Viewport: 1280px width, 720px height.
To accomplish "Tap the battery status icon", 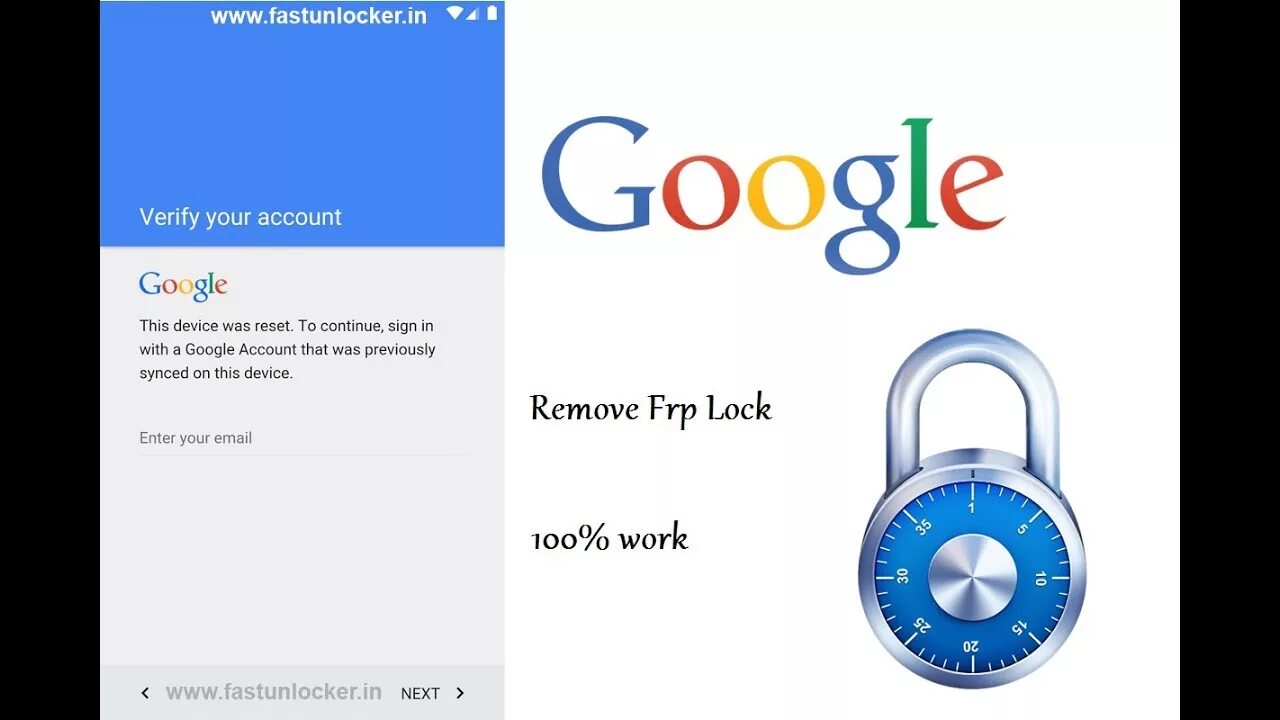I will pos(491,14).
